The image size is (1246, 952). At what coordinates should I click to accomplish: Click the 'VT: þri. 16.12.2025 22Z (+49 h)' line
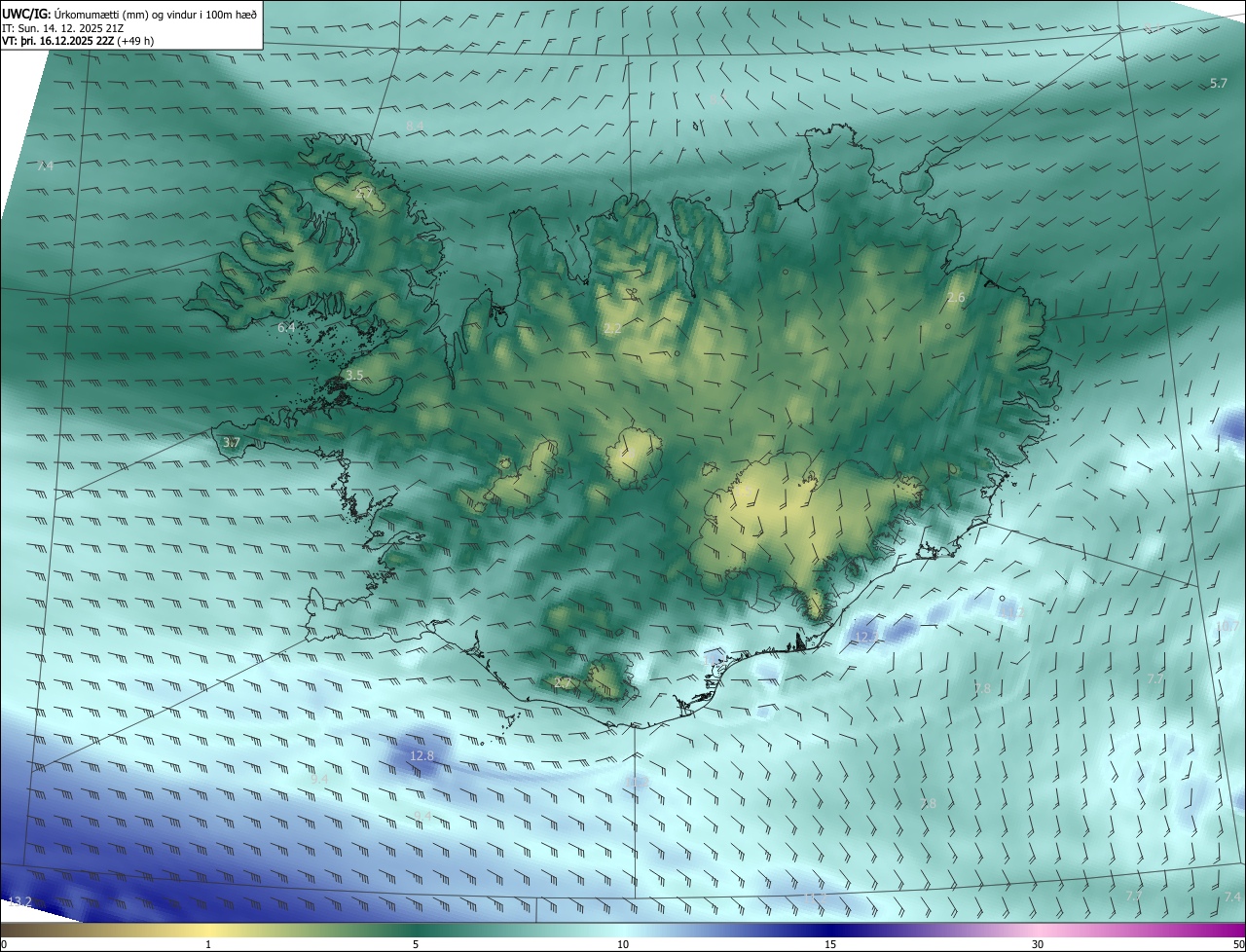click(78, 41)
